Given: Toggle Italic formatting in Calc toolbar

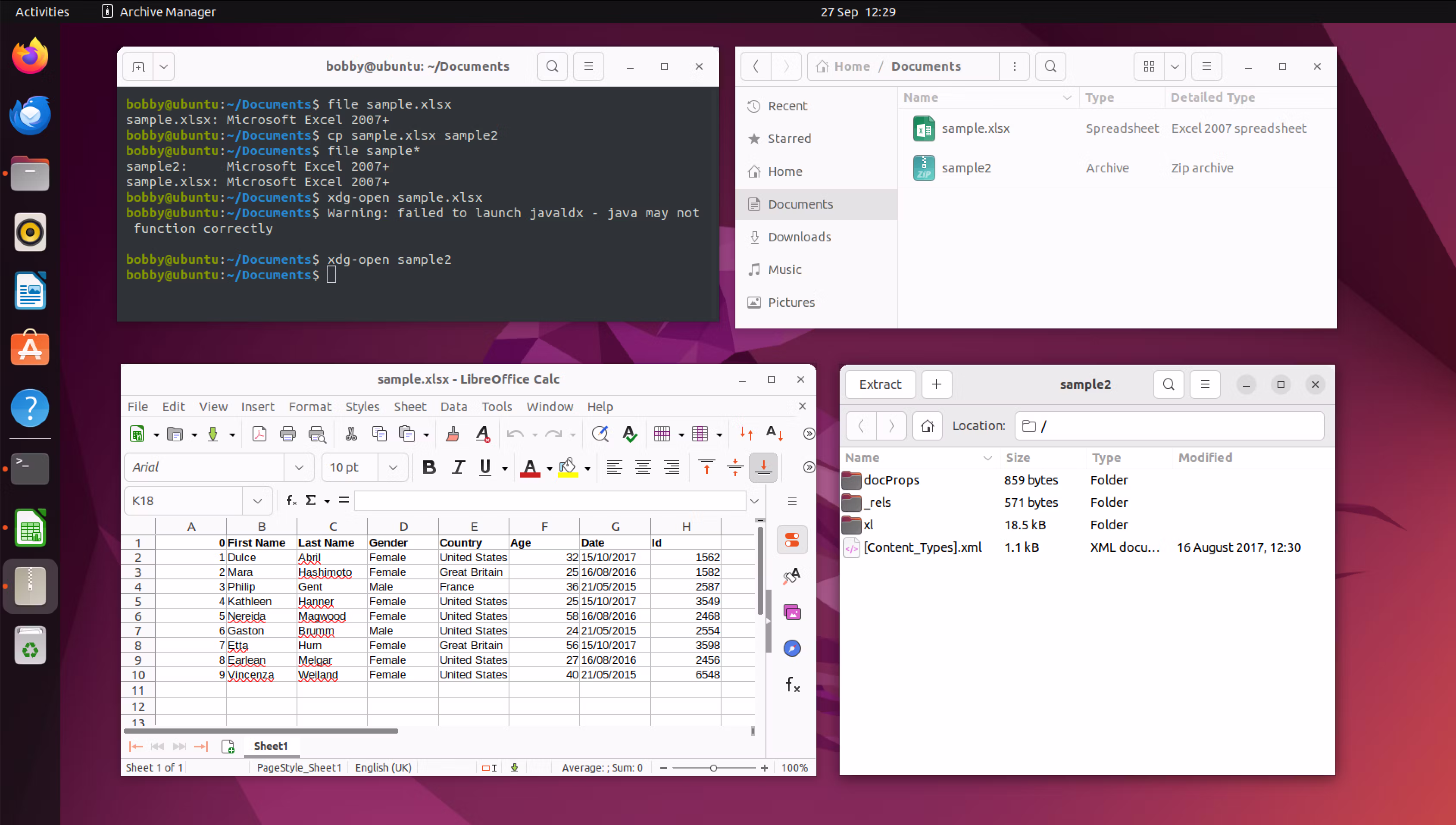Looking at the screenshot, I should pos(458,468).
